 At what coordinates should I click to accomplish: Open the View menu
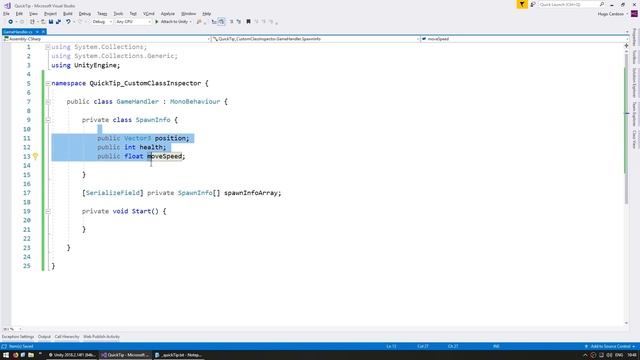[x=33, y=14]
